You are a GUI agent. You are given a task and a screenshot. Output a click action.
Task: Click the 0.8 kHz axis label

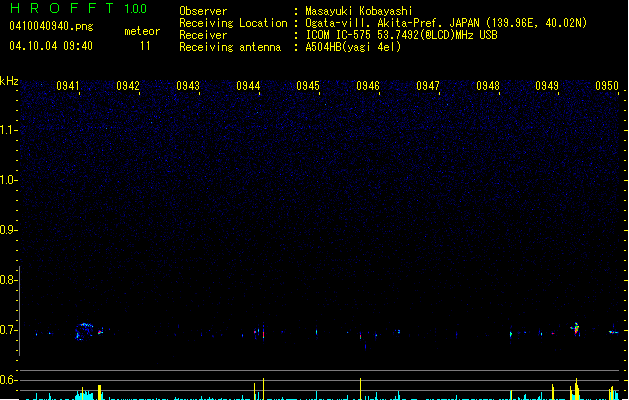click(x=8, y=280)
